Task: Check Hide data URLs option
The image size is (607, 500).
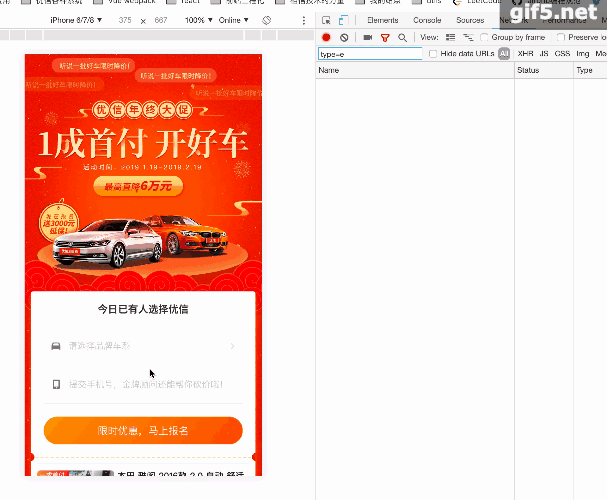Action: pos(433,54)
